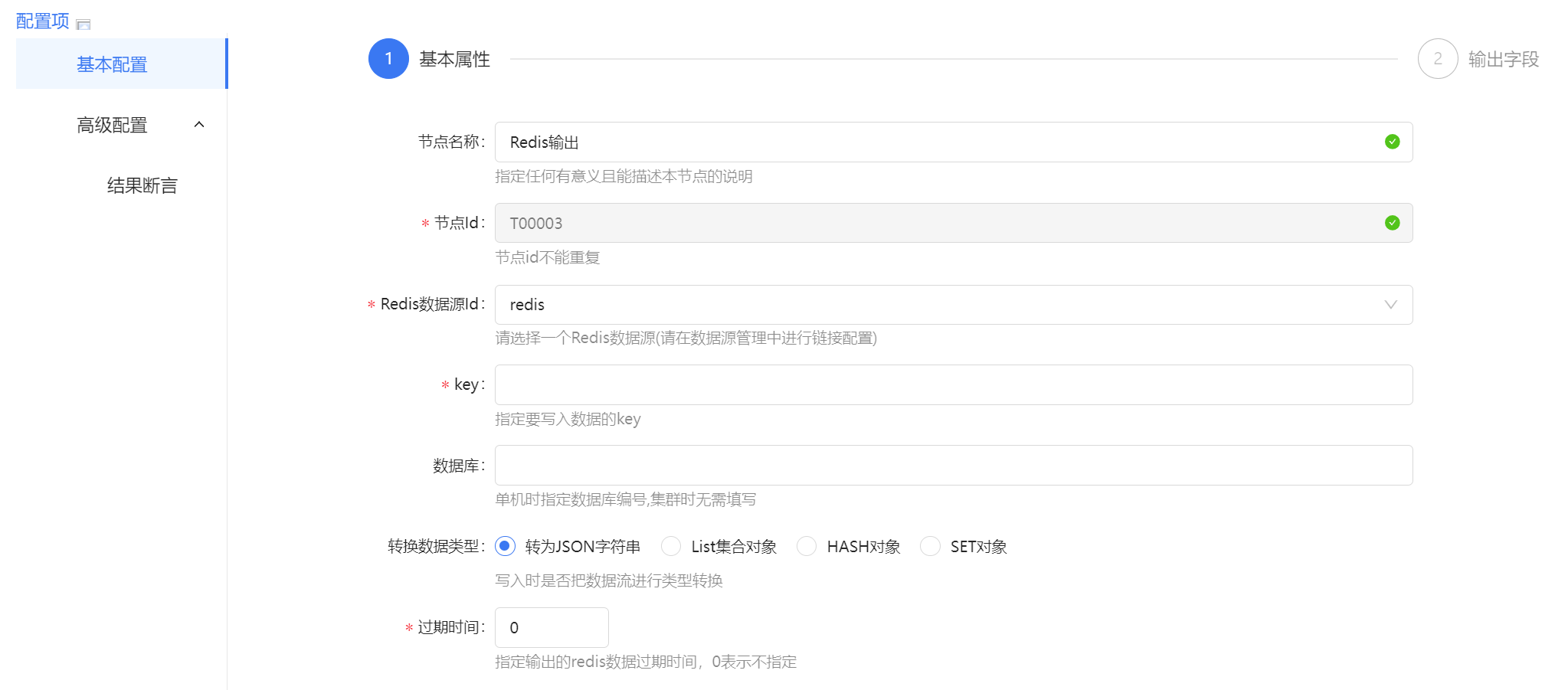Click into the 数据库 text field
Screen dimensions: 1568x690
pyautogui.click(x=953, y=466)
